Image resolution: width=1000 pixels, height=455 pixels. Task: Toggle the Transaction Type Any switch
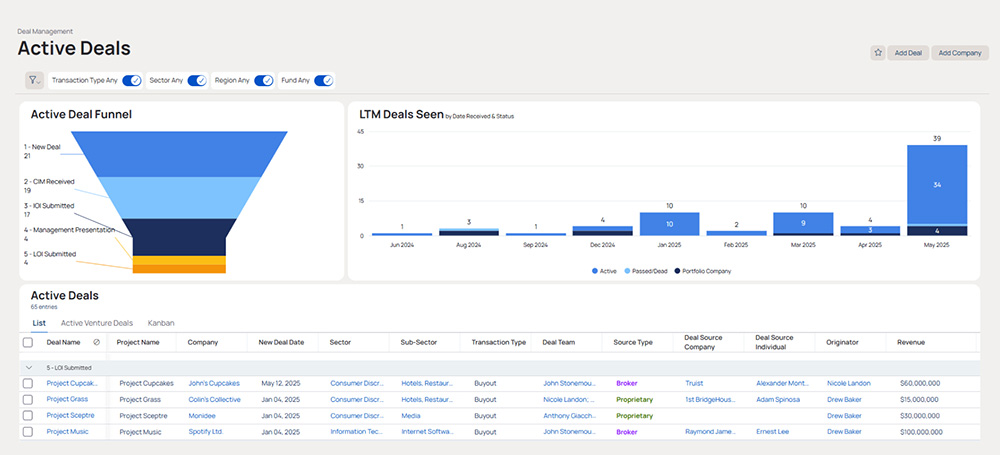(x=132, y=80)
